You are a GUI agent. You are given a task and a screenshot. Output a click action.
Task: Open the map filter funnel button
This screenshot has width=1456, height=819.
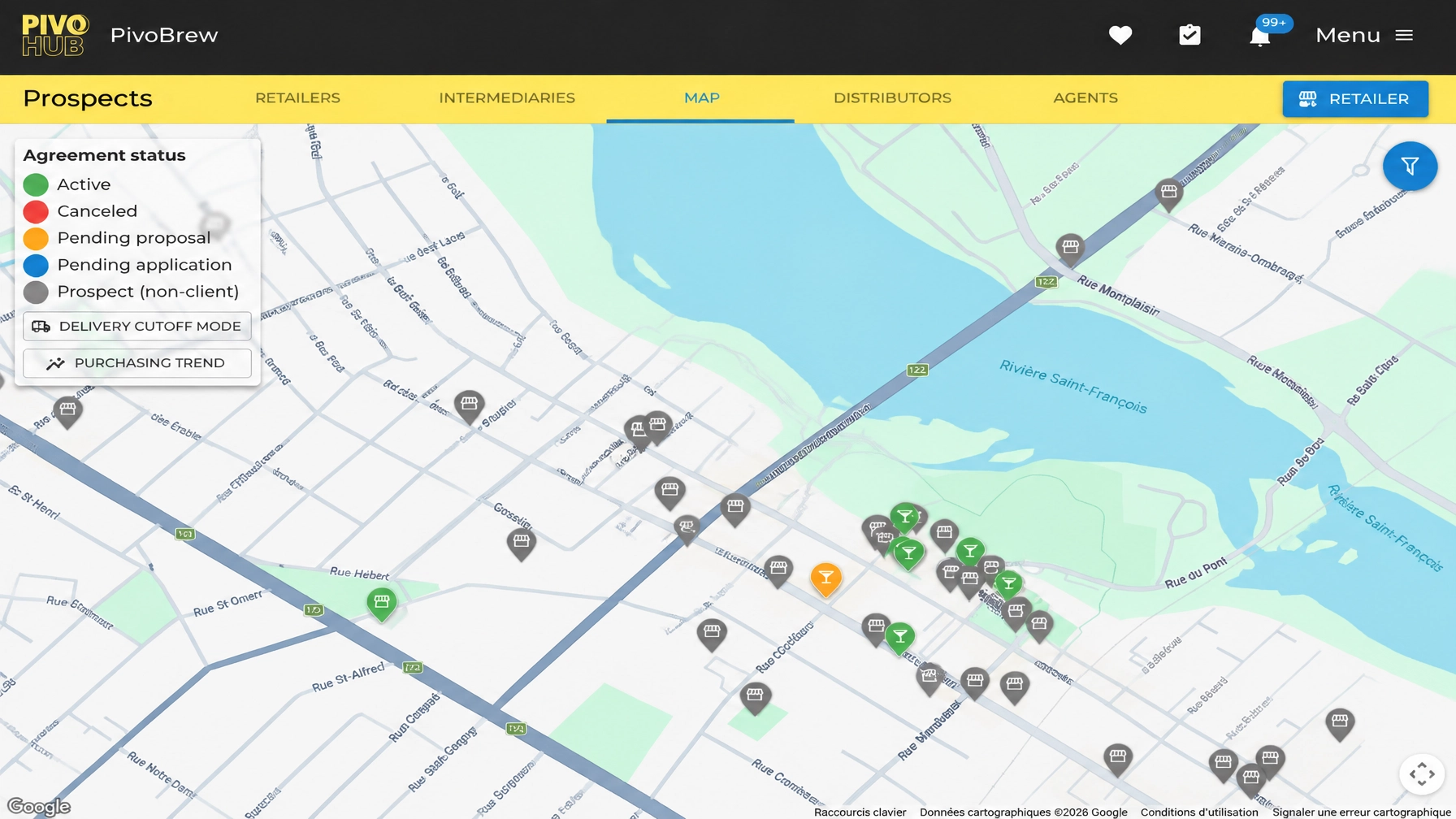click(1410, 166)
